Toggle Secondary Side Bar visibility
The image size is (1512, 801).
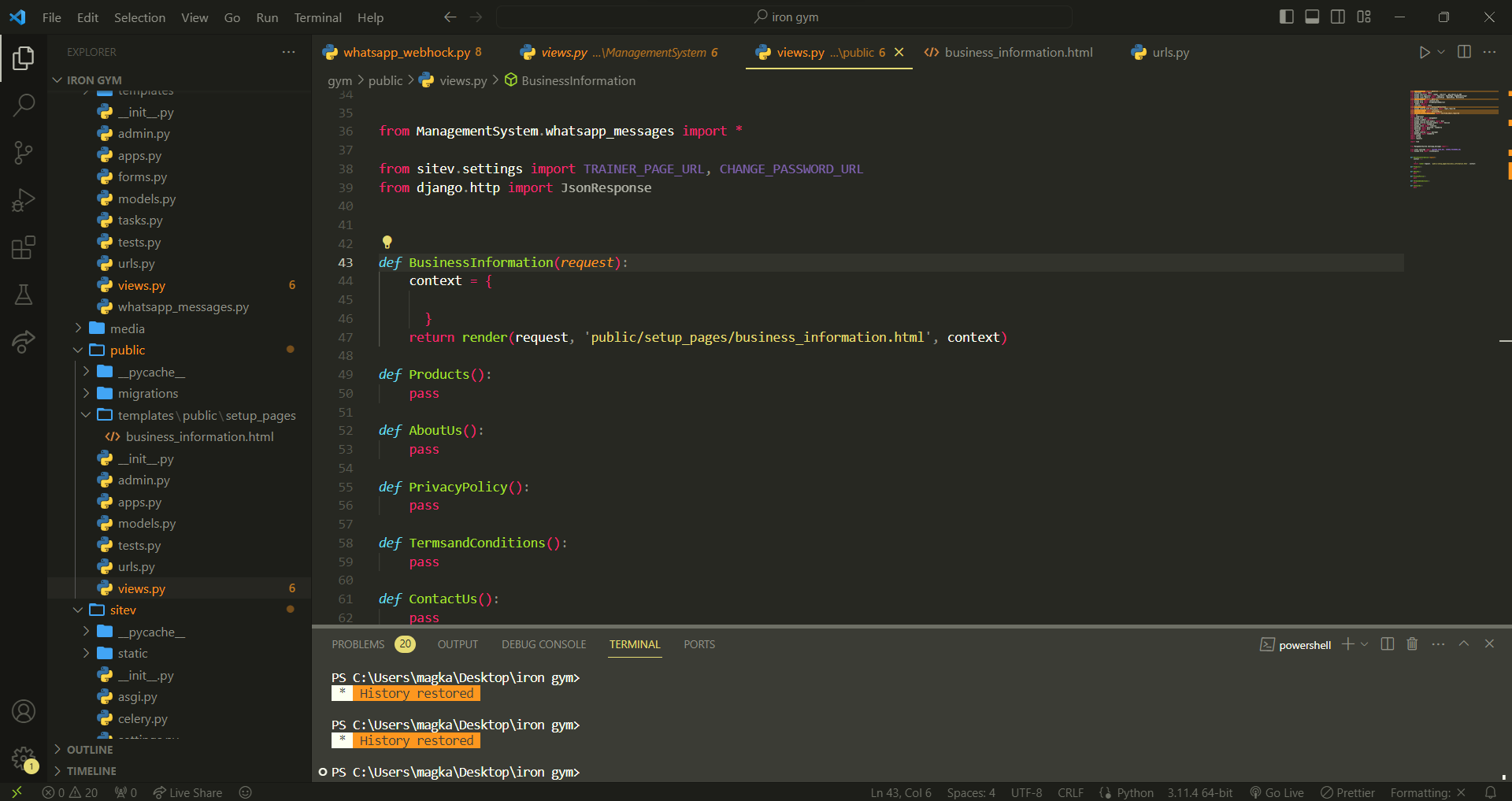(x=1338, y=17)
